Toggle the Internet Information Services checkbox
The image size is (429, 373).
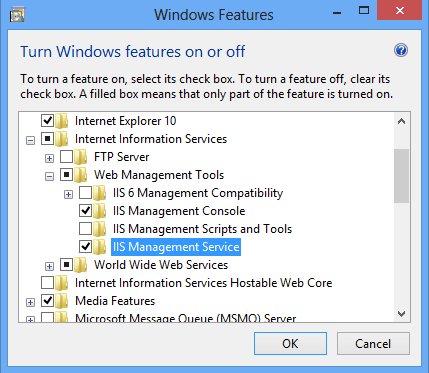click(x=47, y=138)
